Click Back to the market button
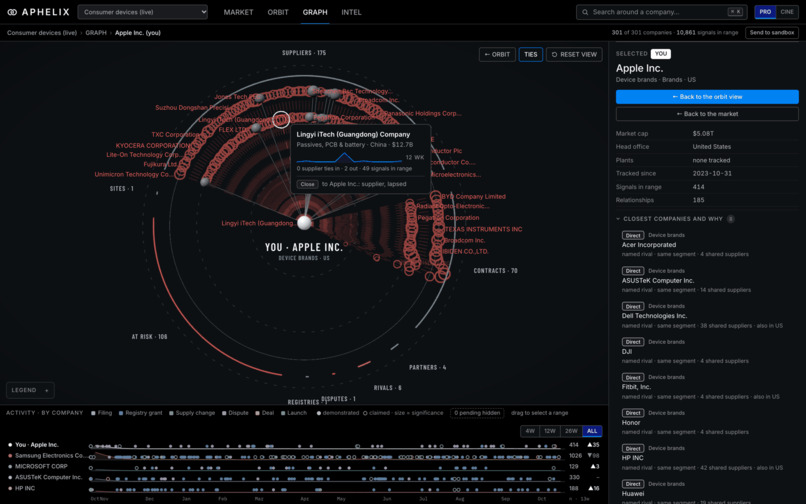Viewport: 806px width, 504px height. (x=707, y=114)
